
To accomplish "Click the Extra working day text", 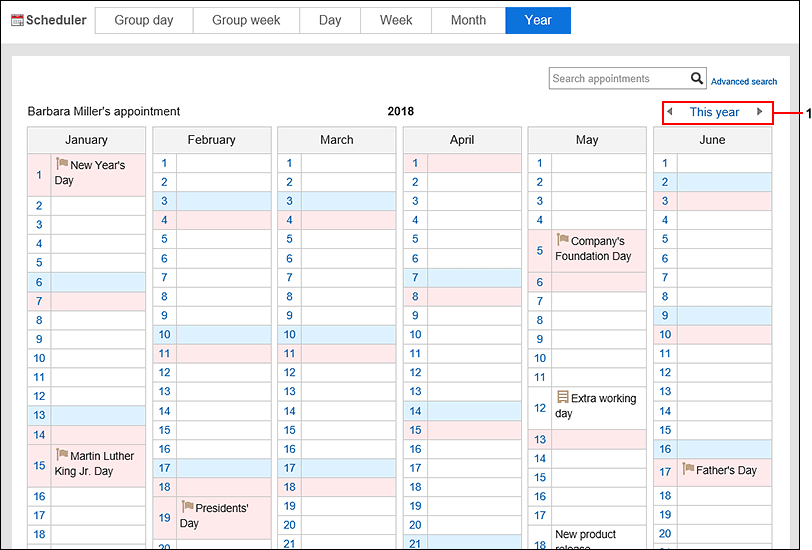I will click(x=596, y=406).
